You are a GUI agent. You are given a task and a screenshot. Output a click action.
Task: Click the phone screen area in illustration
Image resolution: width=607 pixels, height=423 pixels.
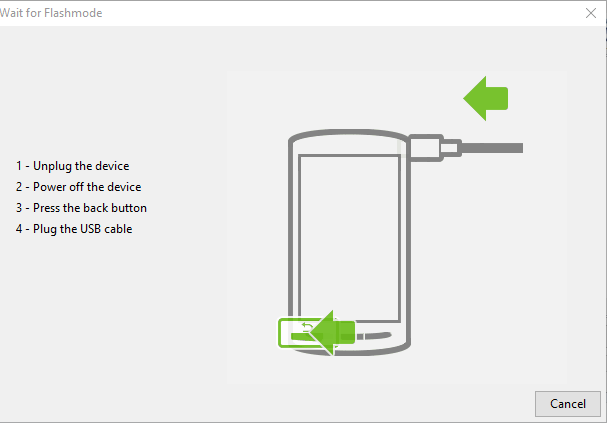tap(350, 238)
